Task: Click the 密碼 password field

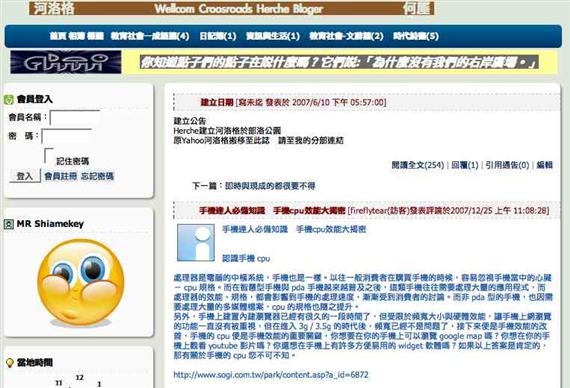Action: [x=67, y=136]
